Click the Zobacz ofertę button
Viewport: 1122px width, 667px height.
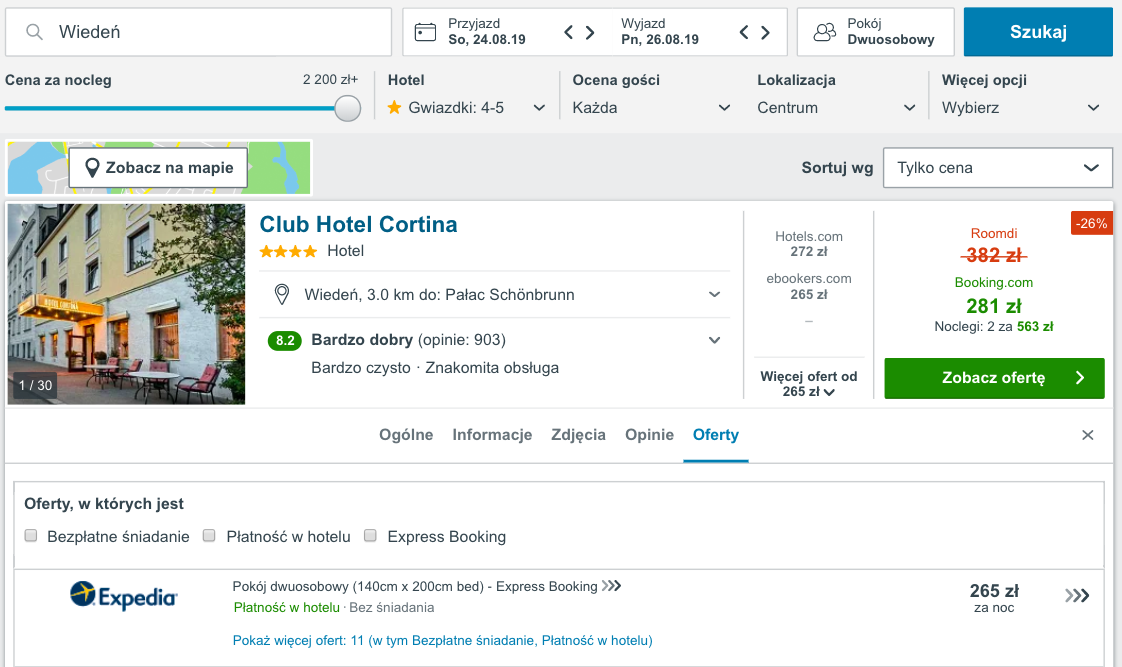994,378
